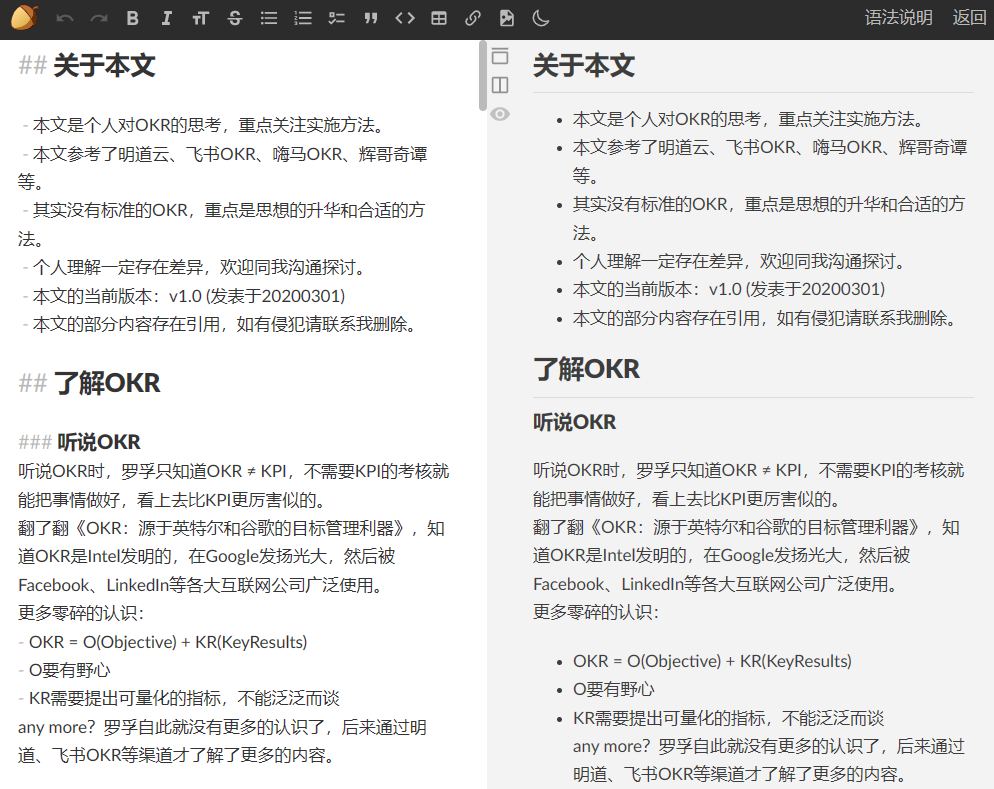Open the 语法说明 syntax guide

pos(897,17)
